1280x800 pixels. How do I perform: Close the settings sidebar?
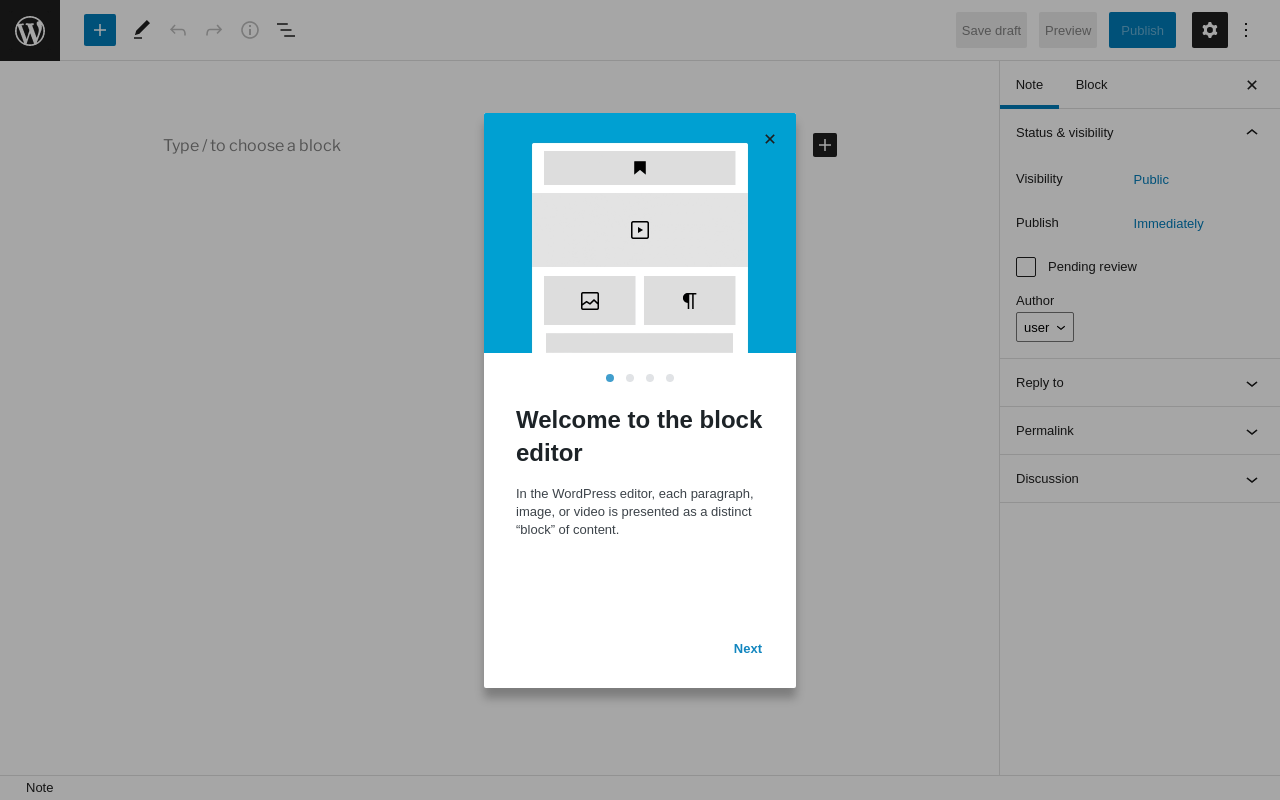(1252, 85)
